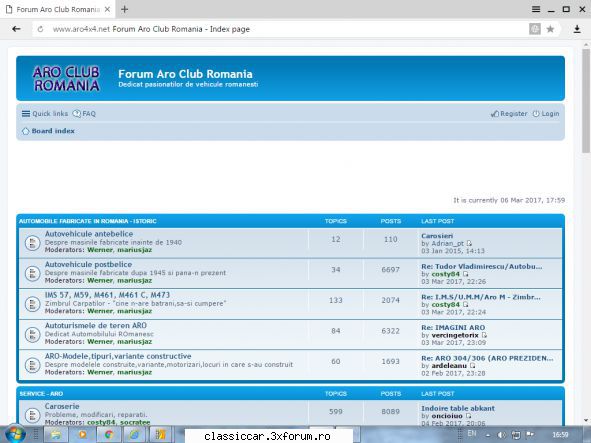Open the FAQ link

point(84,113)
